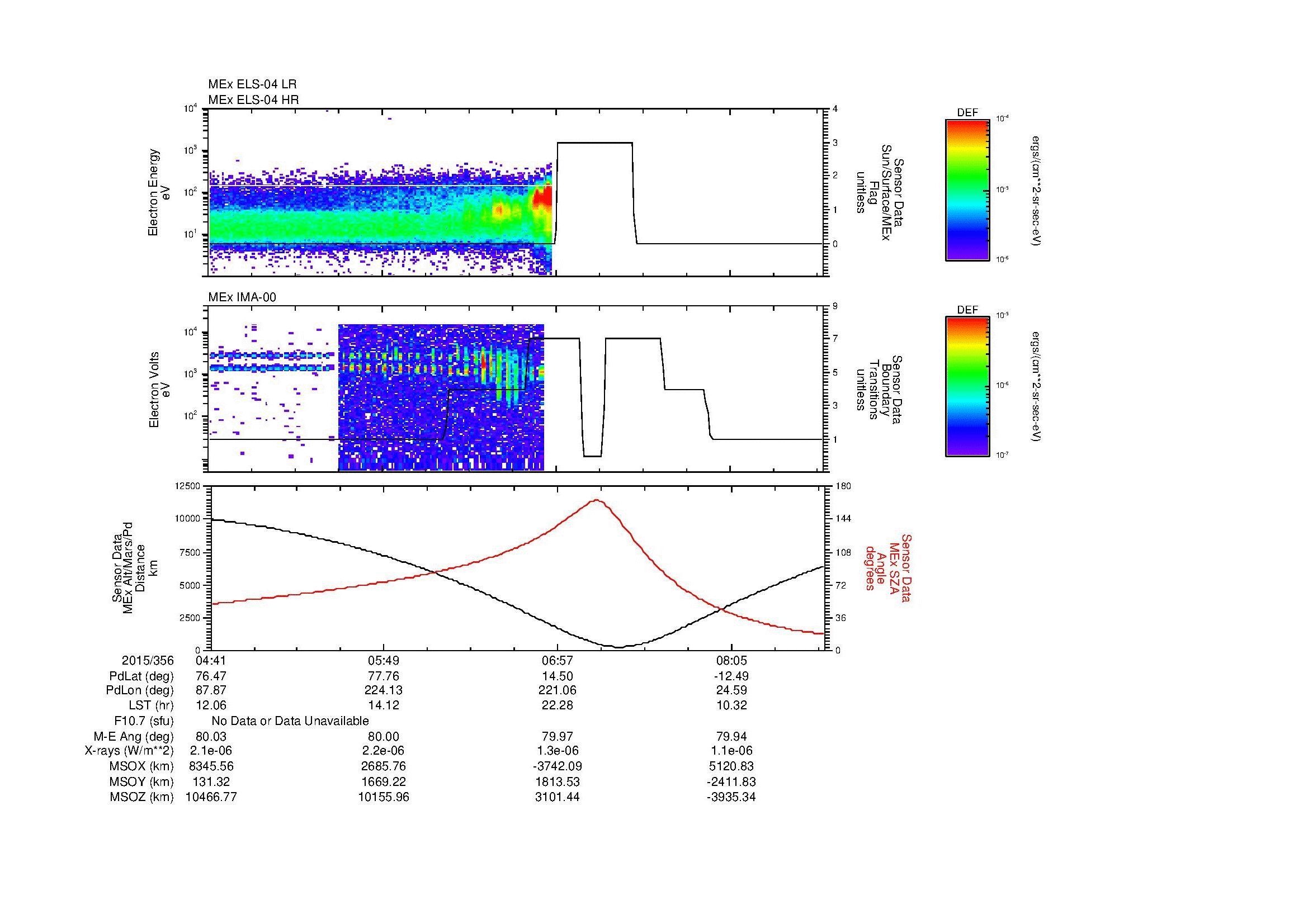The width and height of the screenshot is (1308, 924).
Task: Click the 'Boundary Transitions' axis label
Action: point(879,390)
